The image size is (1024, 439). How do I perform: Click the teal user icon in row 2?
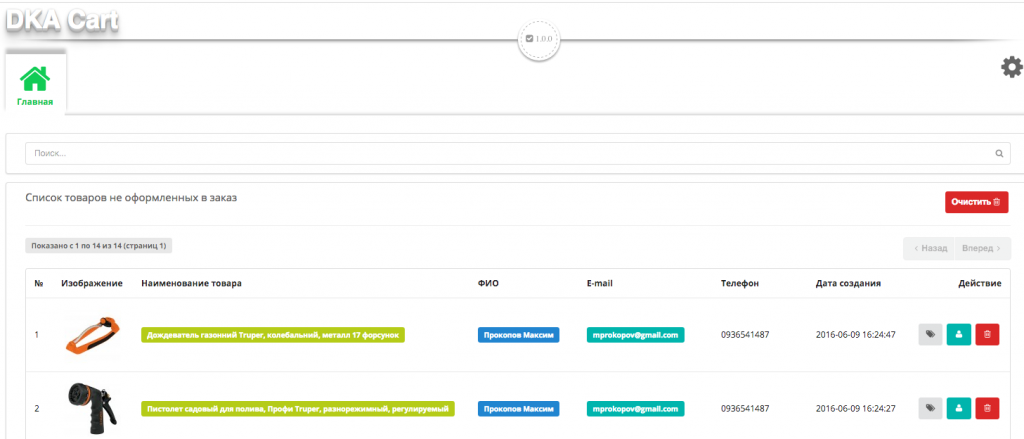pos(958,407)
